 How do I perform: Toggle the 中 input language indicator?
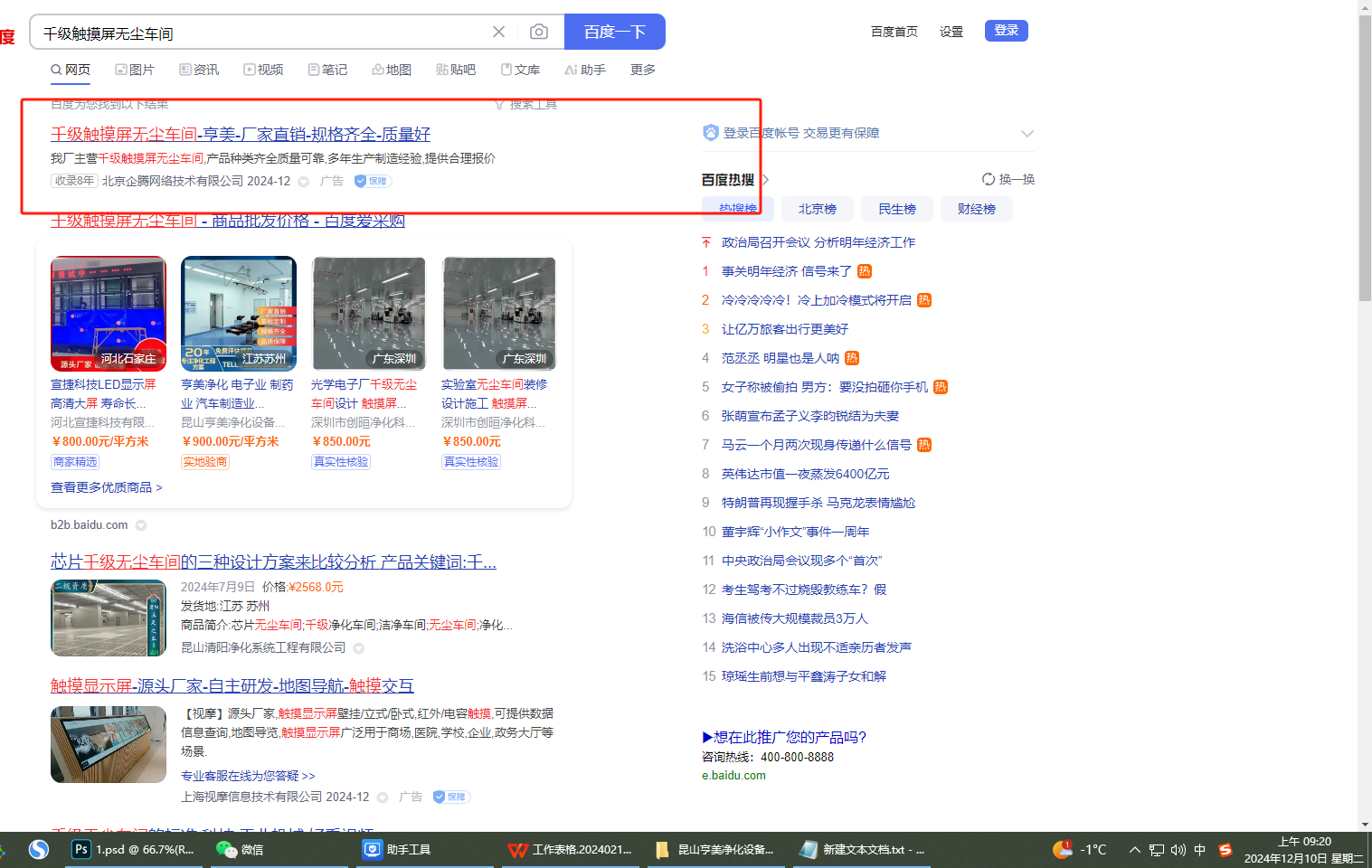pos(1200,850)
